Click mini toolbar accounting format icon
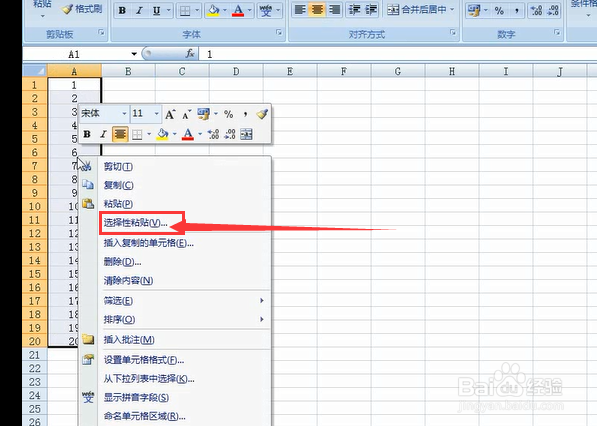This screenshot has width=597, height=426. click(x=204, y=114)
